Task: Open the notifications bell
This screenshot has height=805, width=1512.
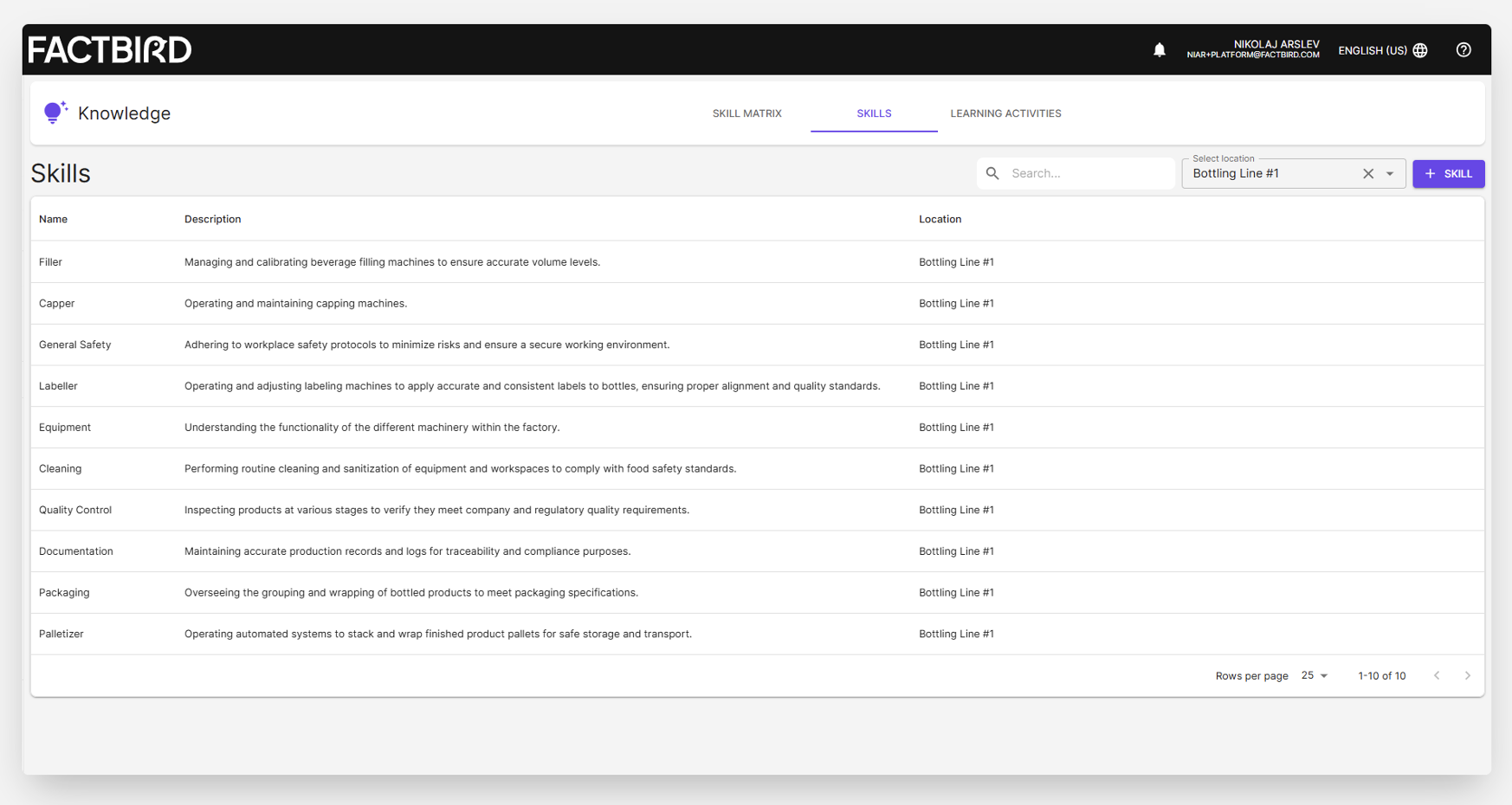Action: pyautogui.click(x=1159, y=50)
